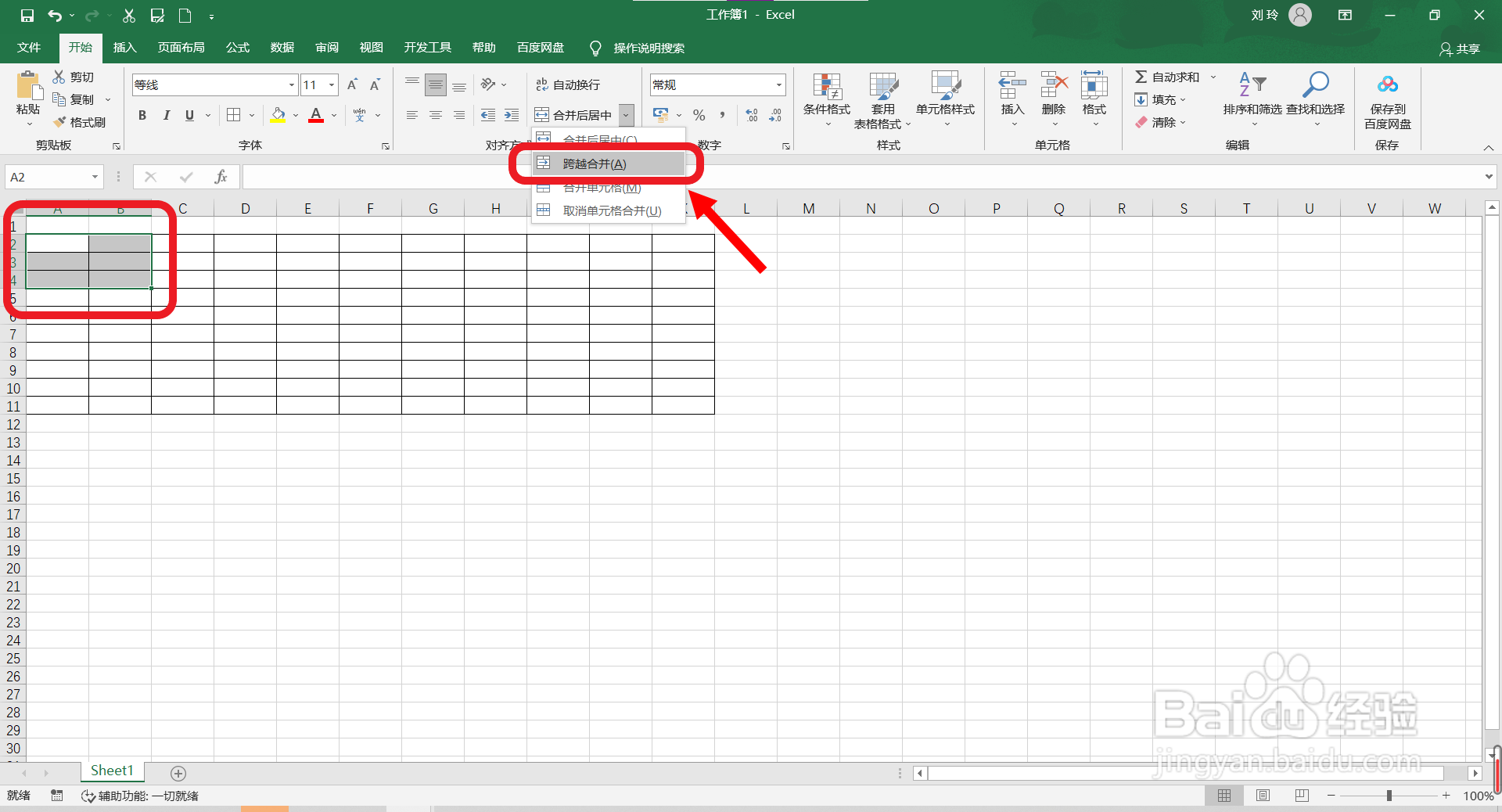Open Format as Table 套用表格格式
This screenshot has height=812, width=1502.
pyautogui.click(x=883, y=102)
